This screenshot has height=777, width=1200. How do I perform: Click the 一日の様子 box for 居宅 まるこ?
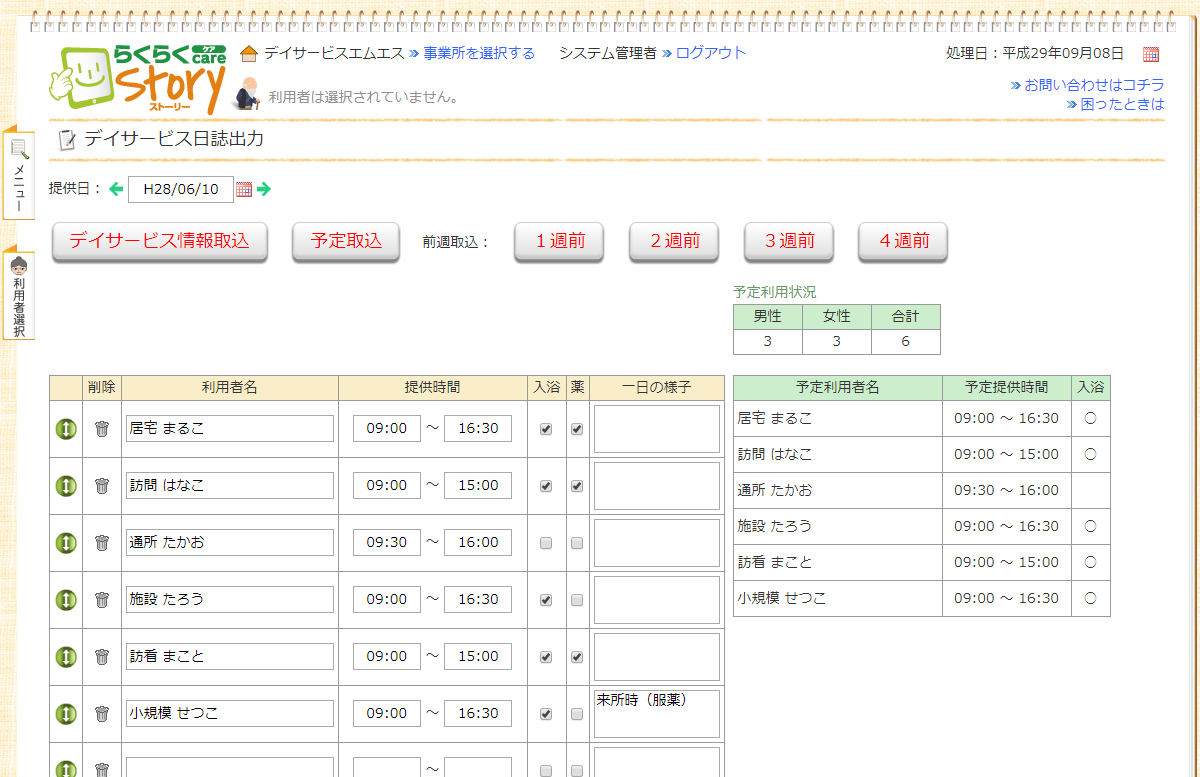point(657,429)
